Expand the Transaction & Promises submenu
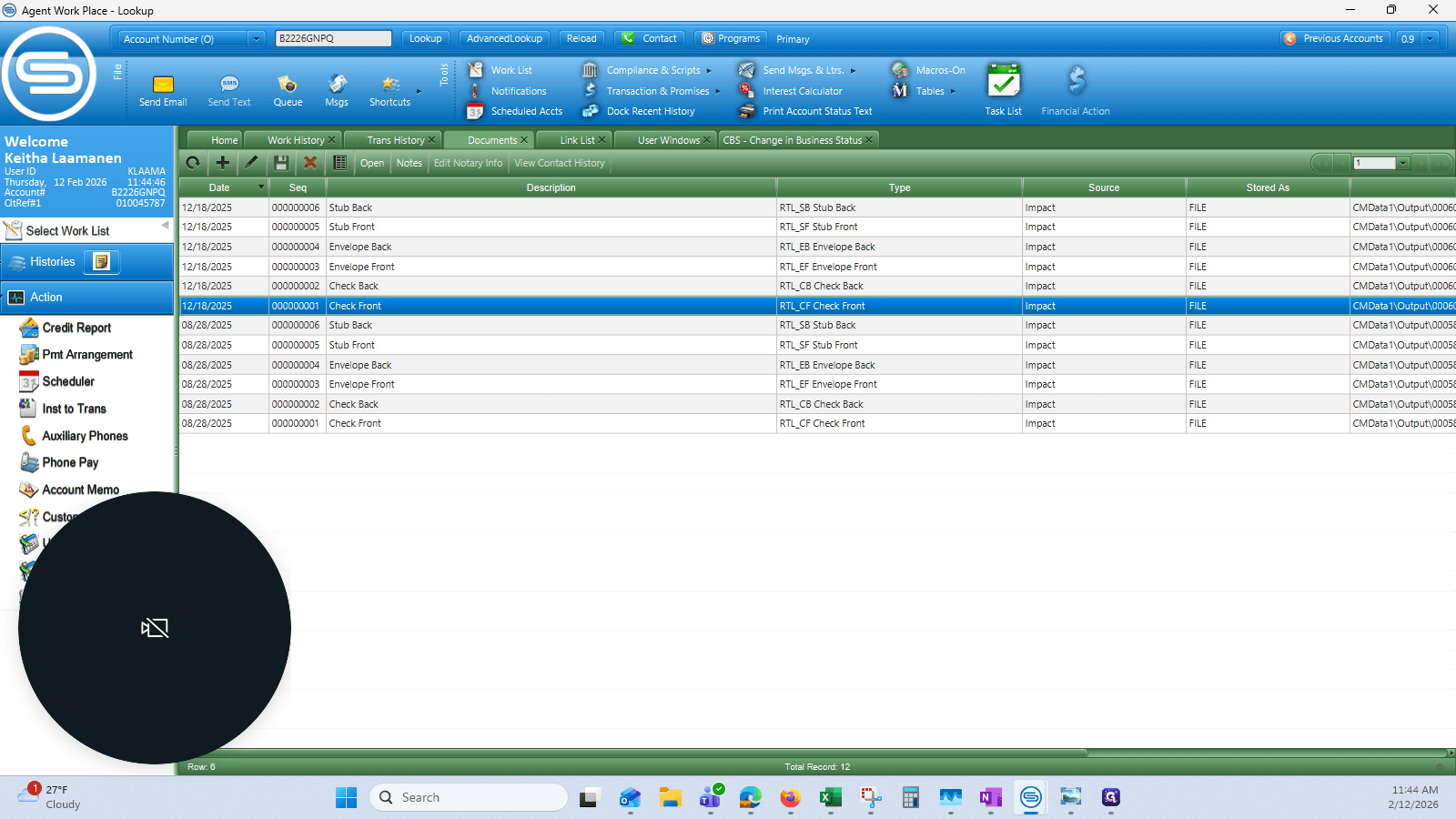The image size is (1456, 819). [x=718, y=91]
